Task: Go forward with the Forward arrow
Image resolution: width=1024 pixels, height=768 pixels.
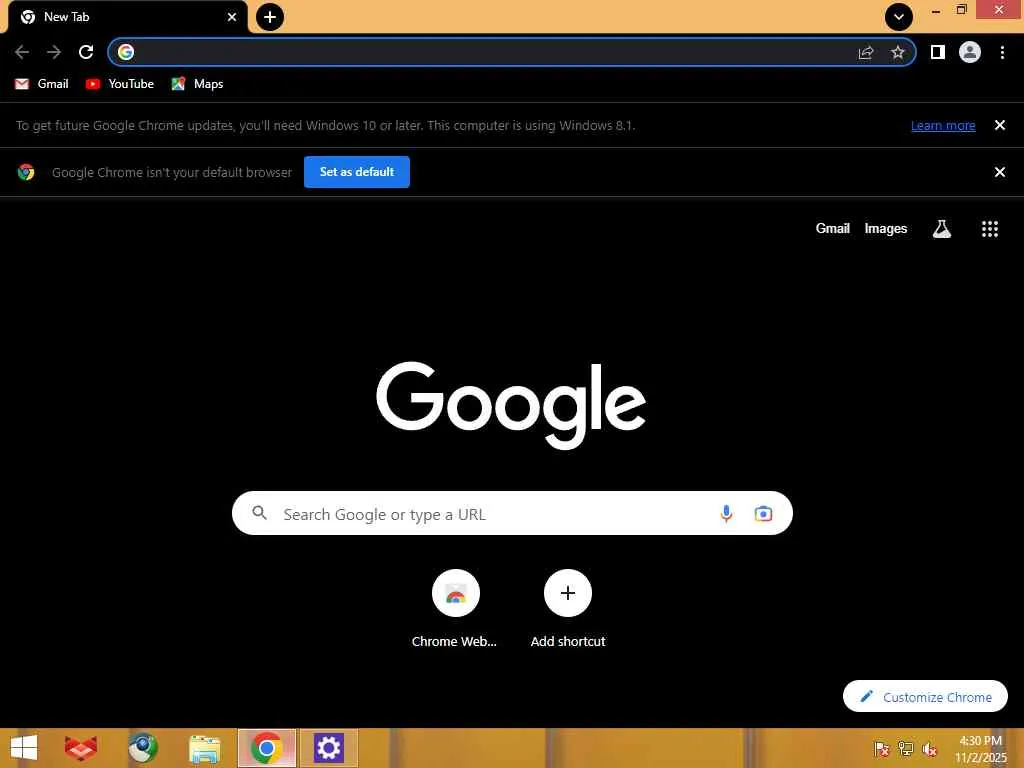Action: click(x=54, y=52)
